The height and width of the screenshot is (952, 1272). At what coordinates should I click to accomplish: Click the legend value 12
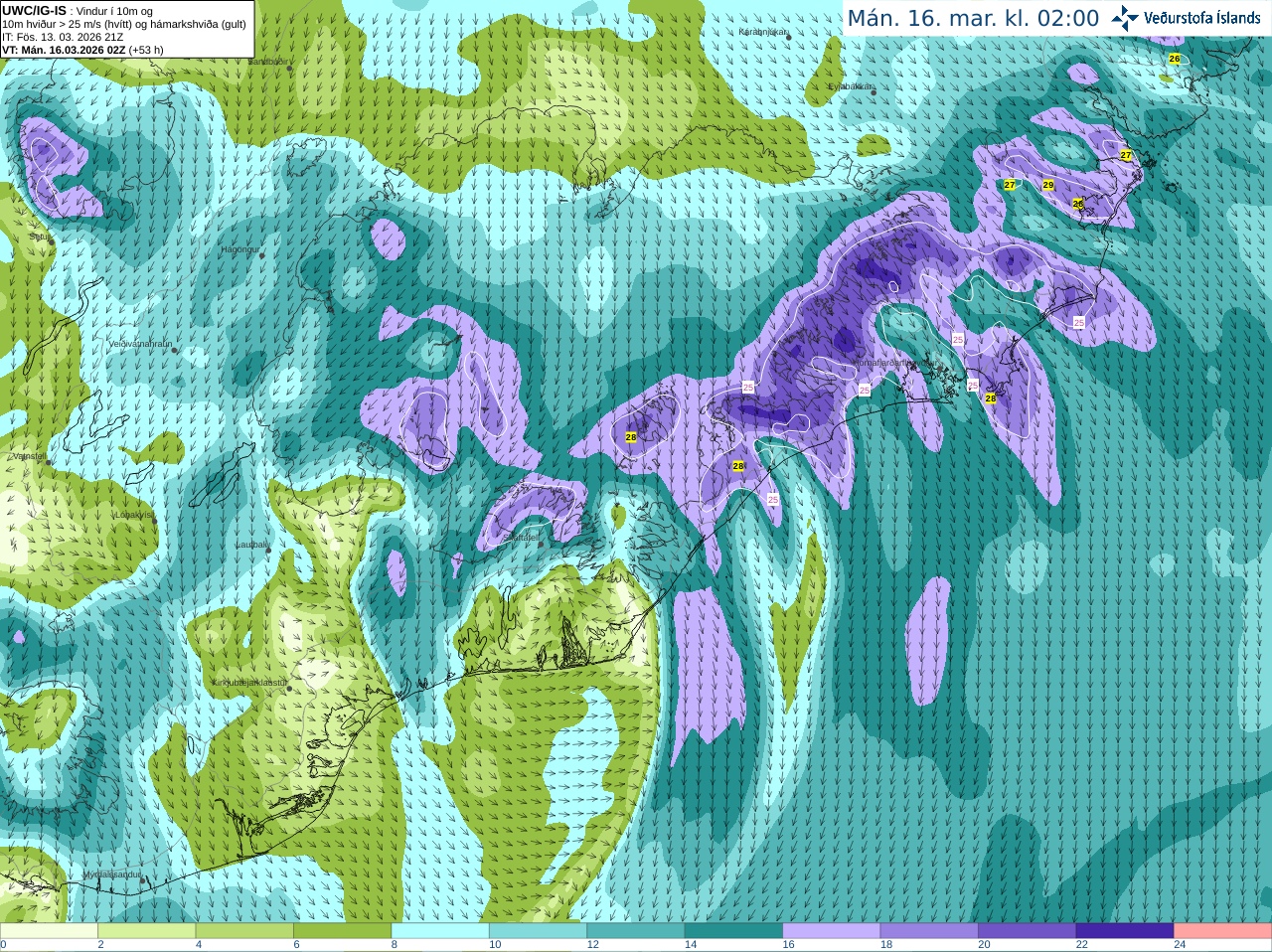593,945
